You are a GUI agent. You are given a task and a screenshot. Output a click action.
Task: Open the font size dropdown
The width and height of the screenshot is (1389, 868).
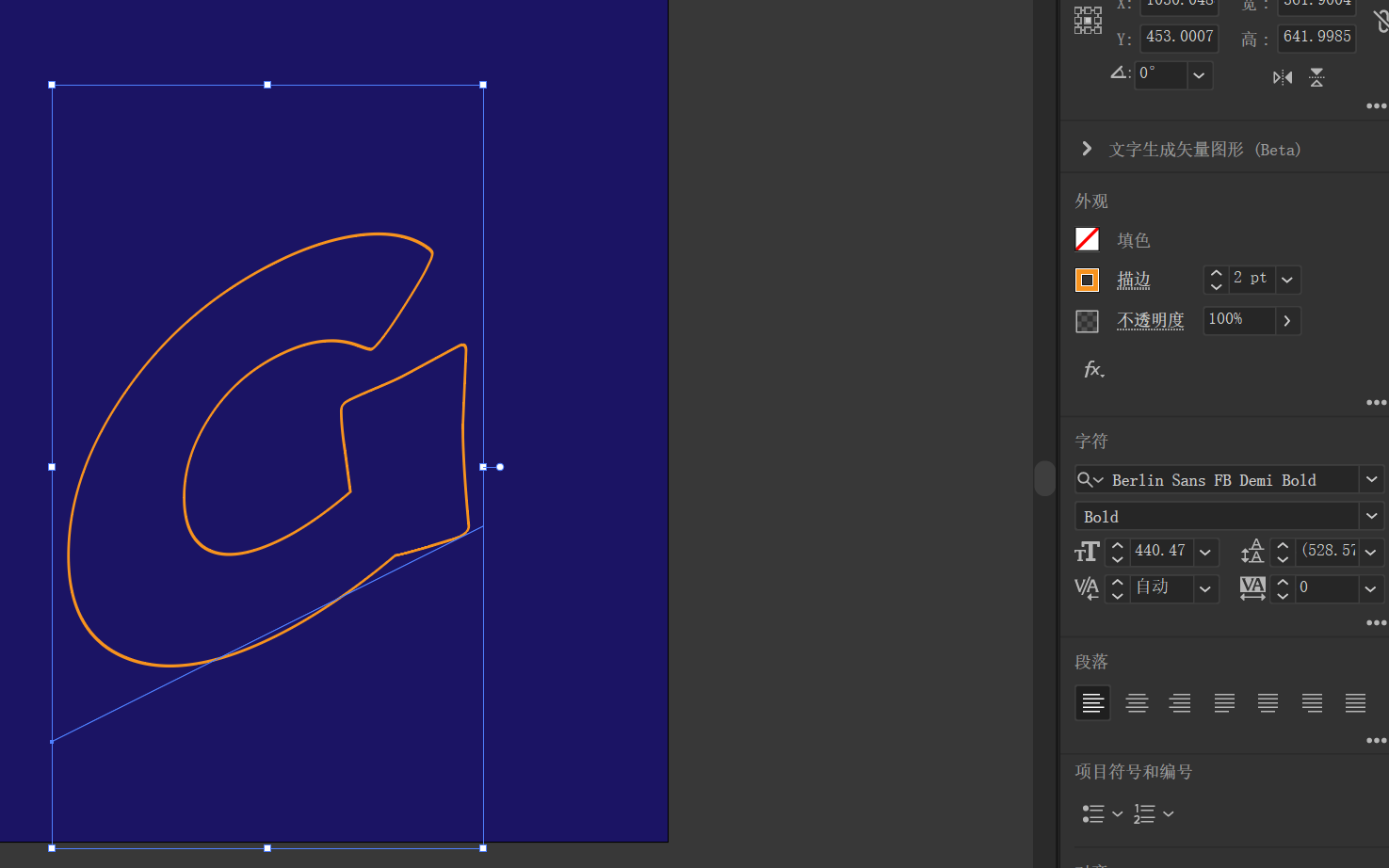(1205, 553)
